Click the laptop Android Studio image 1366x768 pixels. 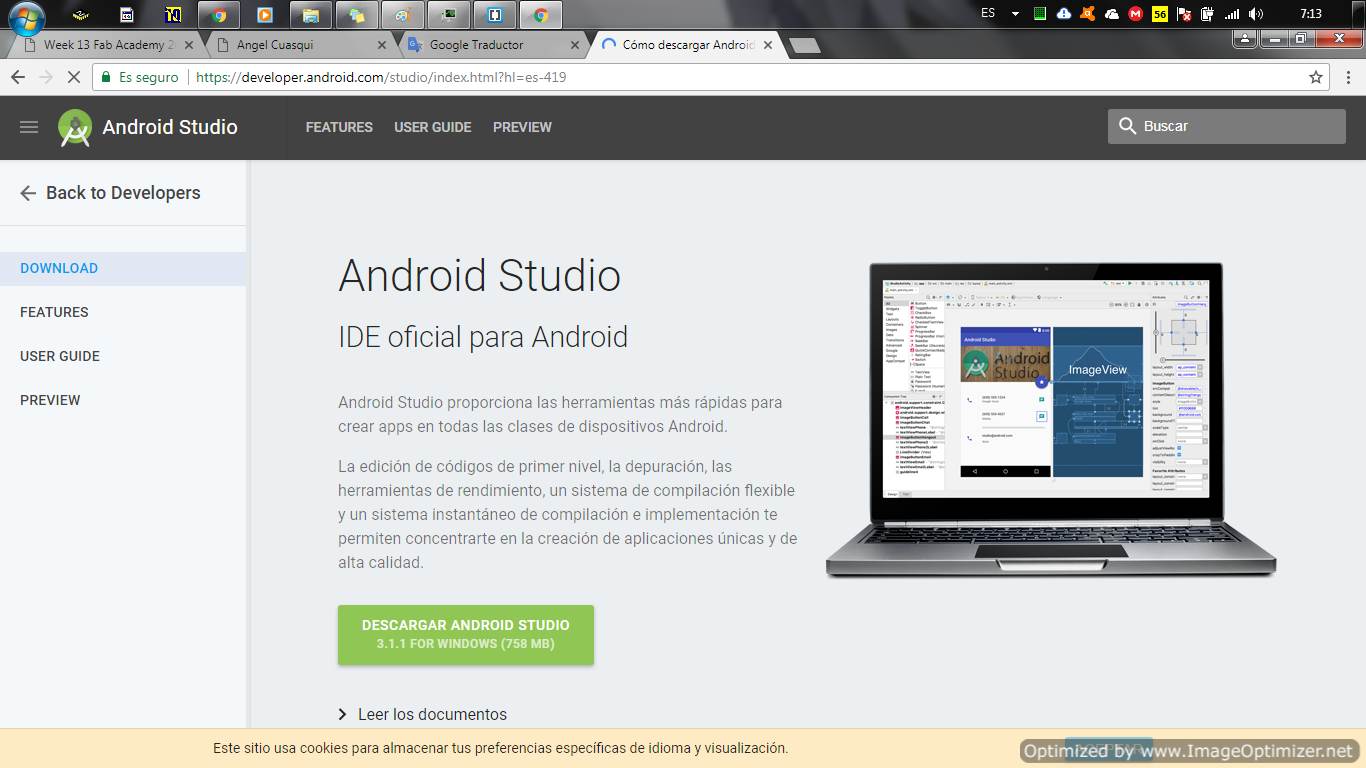tap(1051, 420)
